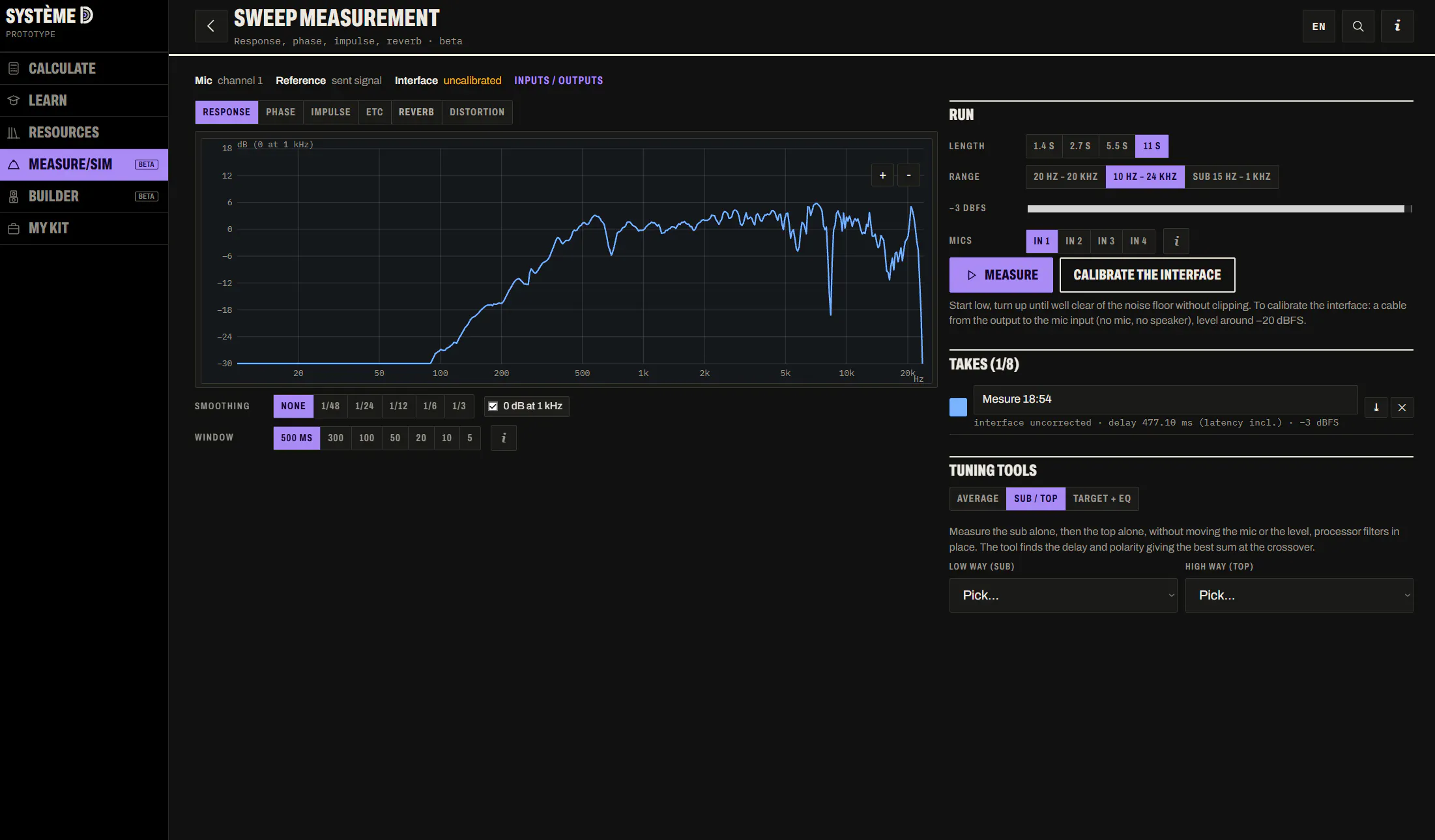Open Measure/Sim in the sidebar
The width and height of the screenshot is (1435, 840).
pyautogui.click(x=84, y=164)
